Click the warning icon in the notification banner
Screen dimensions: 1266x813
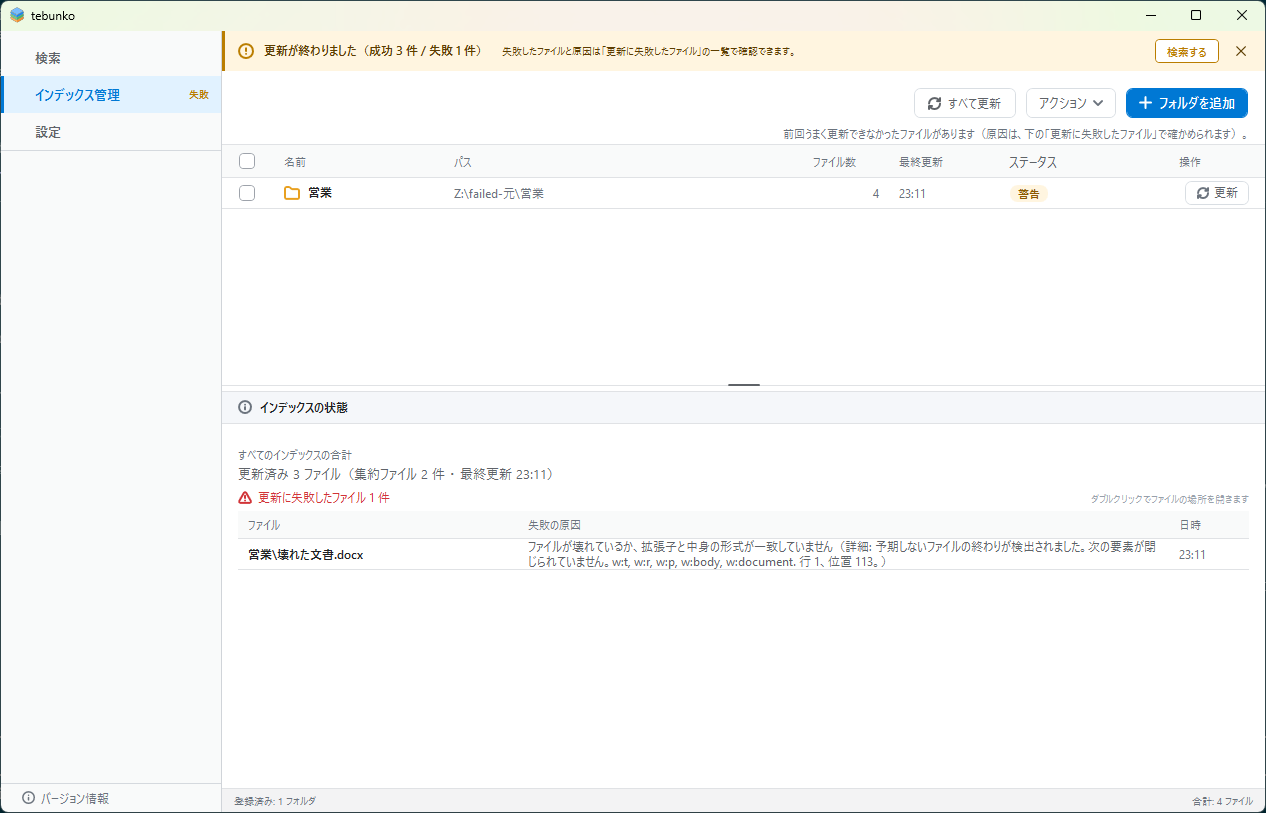click(246, 51)
